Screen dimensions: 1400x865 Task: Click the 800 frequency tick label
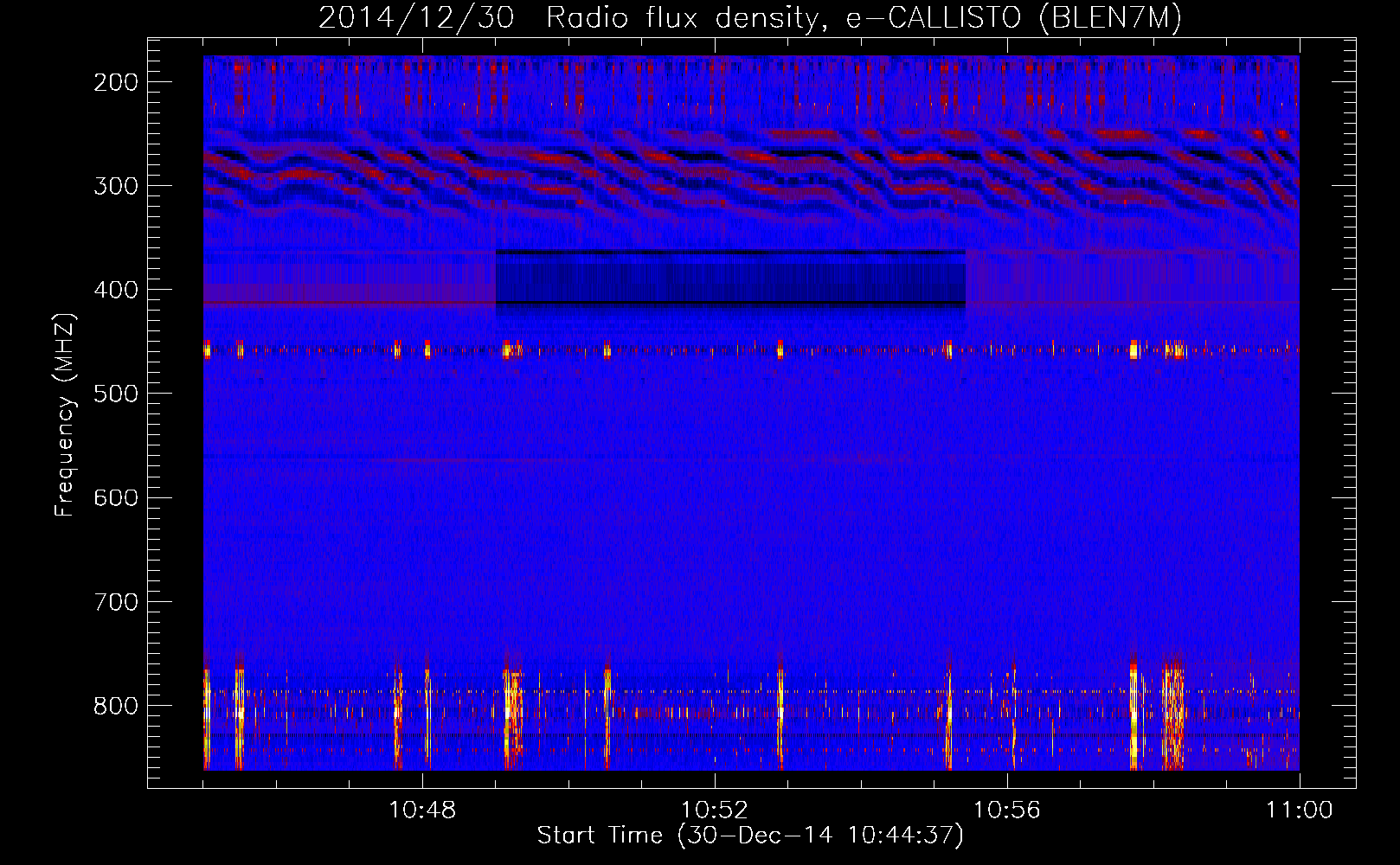point(116,705)
